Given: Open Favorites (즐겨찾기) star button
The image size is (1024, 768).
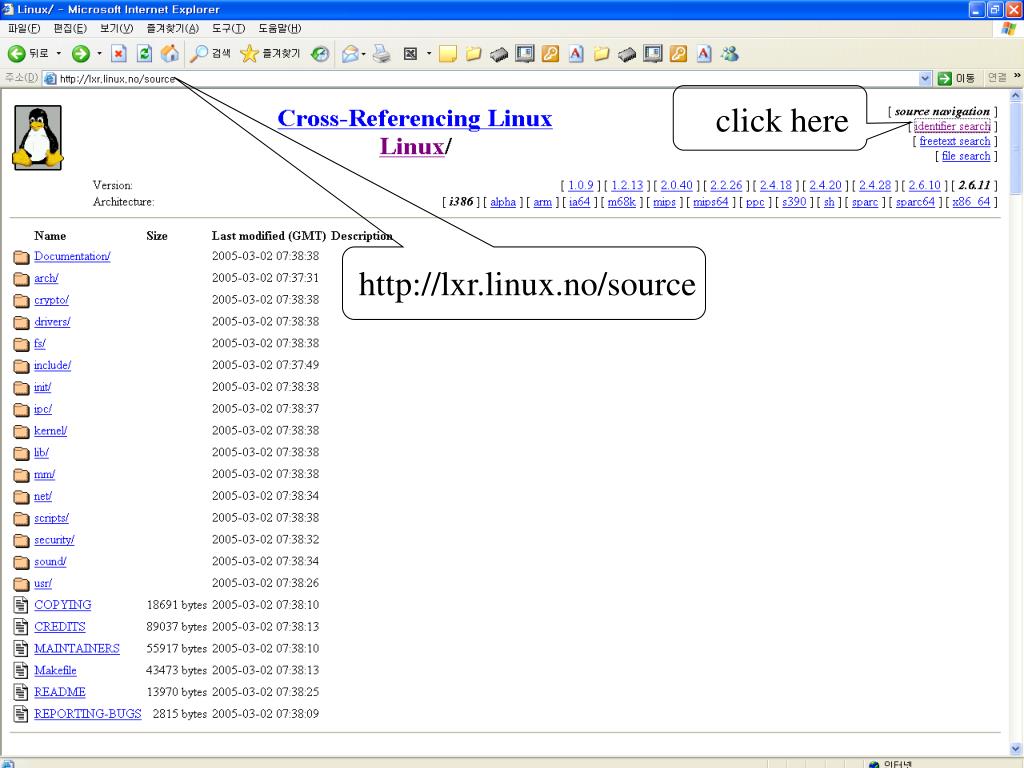Looking at the screenshot, I should (270, 54).
